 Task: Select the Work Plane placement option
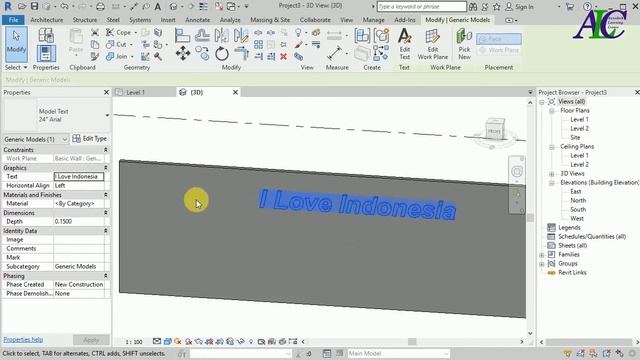pos(499,50)
